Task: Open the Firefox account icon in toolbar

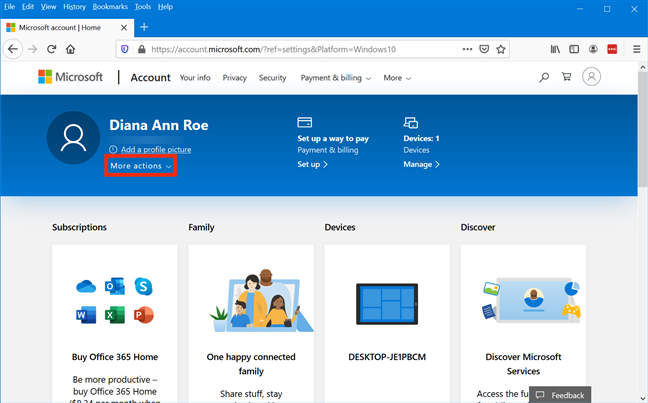Action: coord(593,49)
